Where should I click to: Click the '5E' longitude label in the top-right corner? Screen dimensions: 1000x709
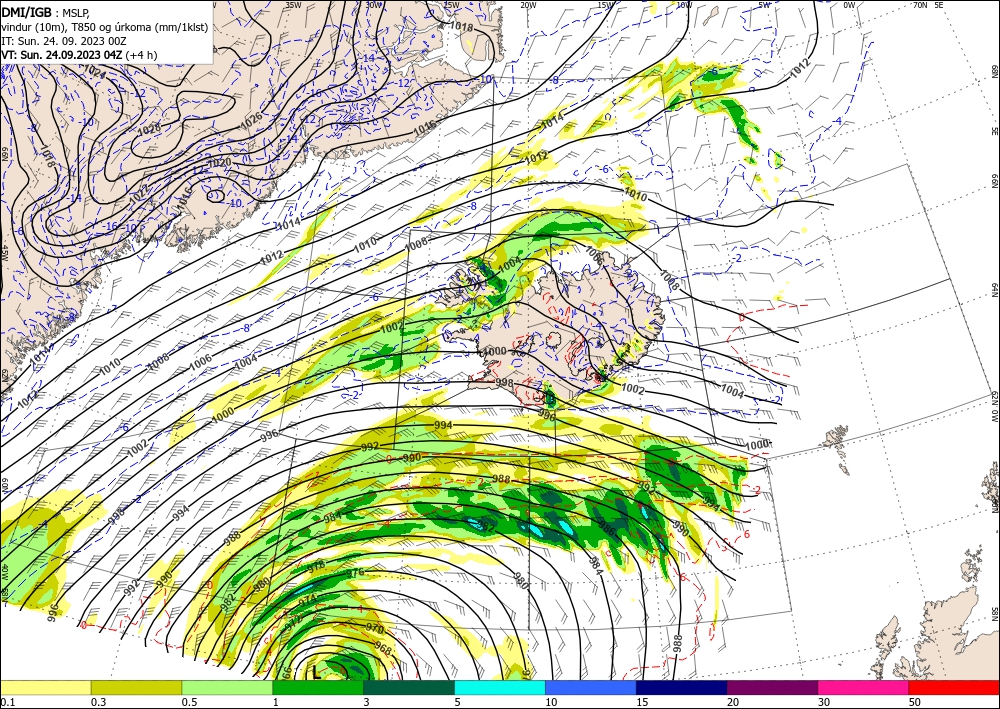click(x=939, y=5)
